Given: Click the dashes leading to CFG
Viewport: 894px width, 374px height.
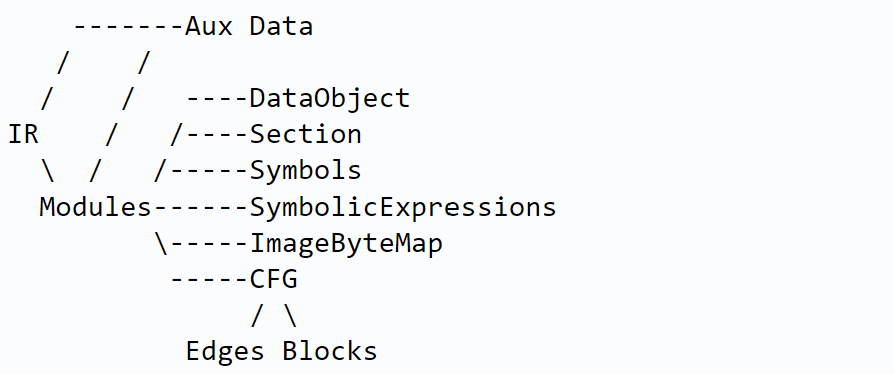Looking at the screenshot, I should tap(210, 280).
